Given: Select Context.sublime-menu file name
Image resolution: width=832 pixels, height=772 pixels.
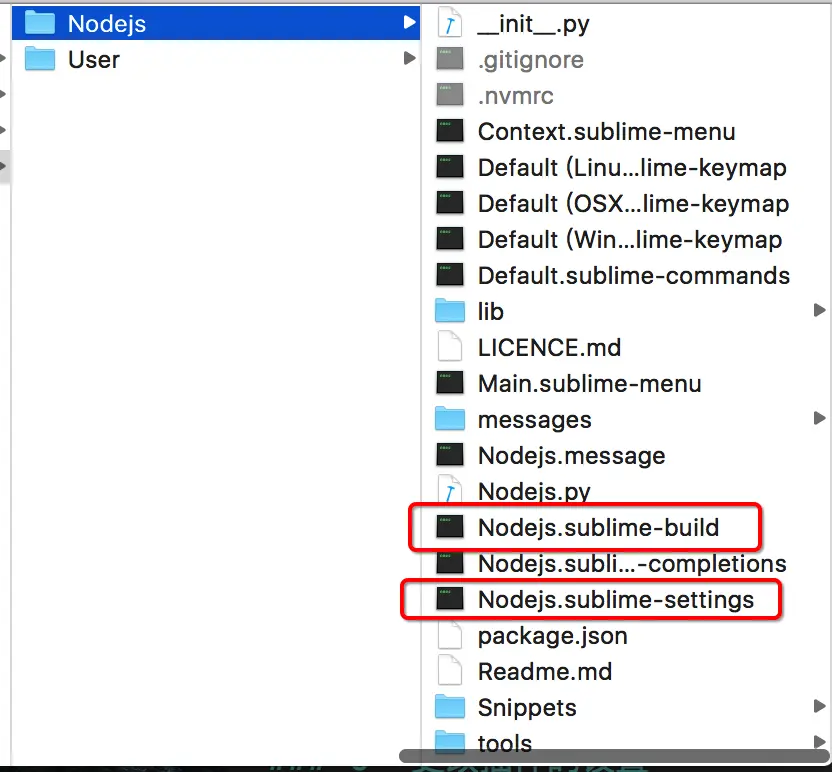Looking at the screenshot, I should point(606,132).
